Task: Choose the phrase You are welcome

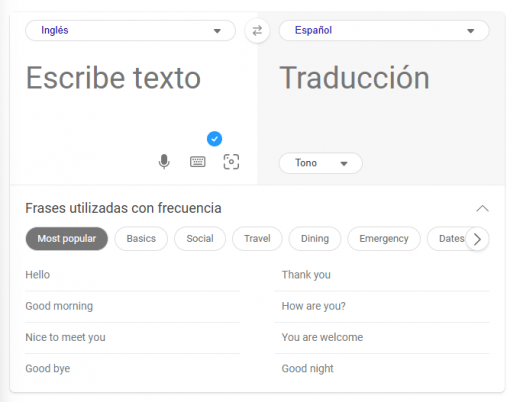Action: click(x=382, y=338)
